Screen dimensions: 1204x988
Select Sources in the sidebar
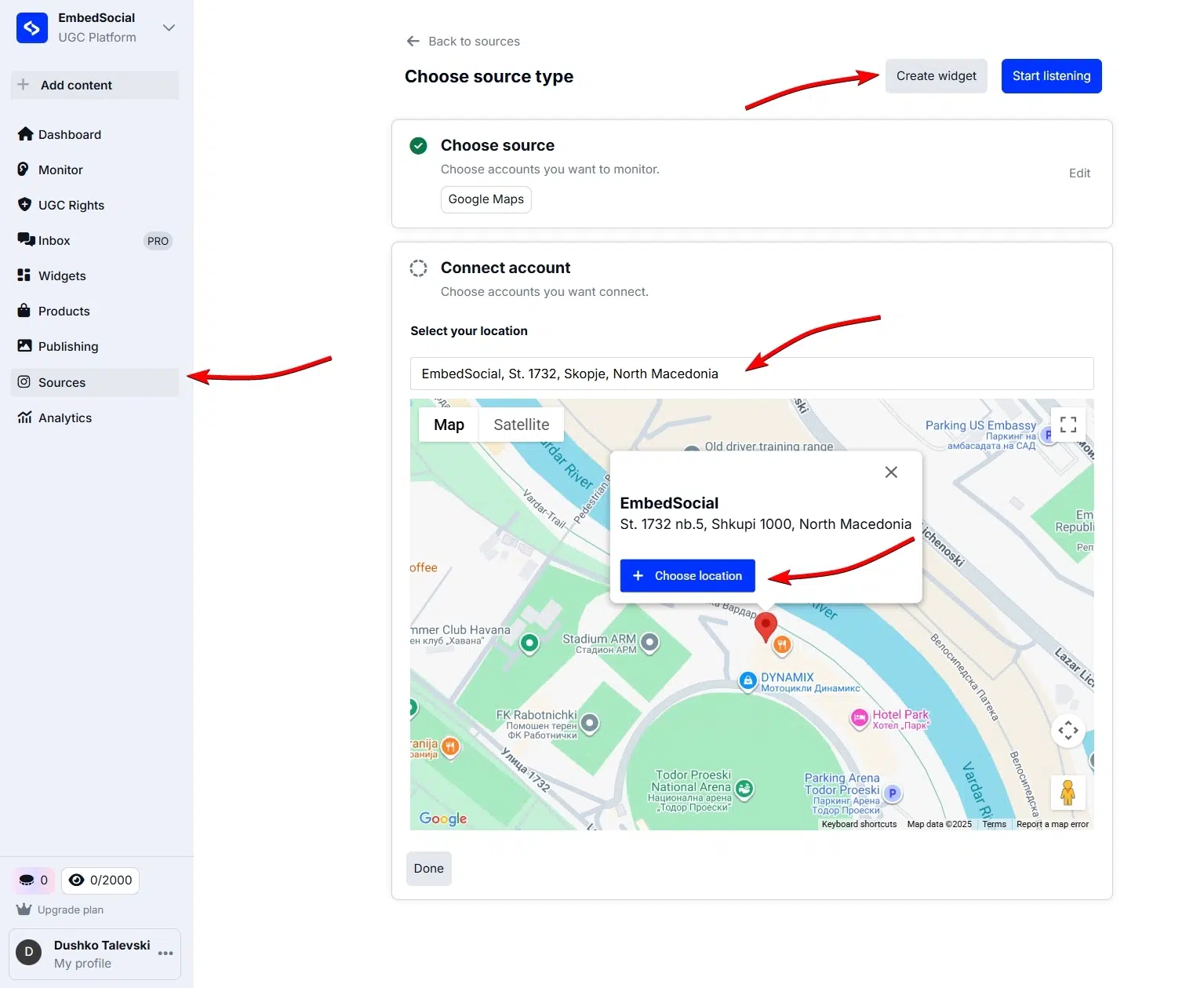[61, 382]
